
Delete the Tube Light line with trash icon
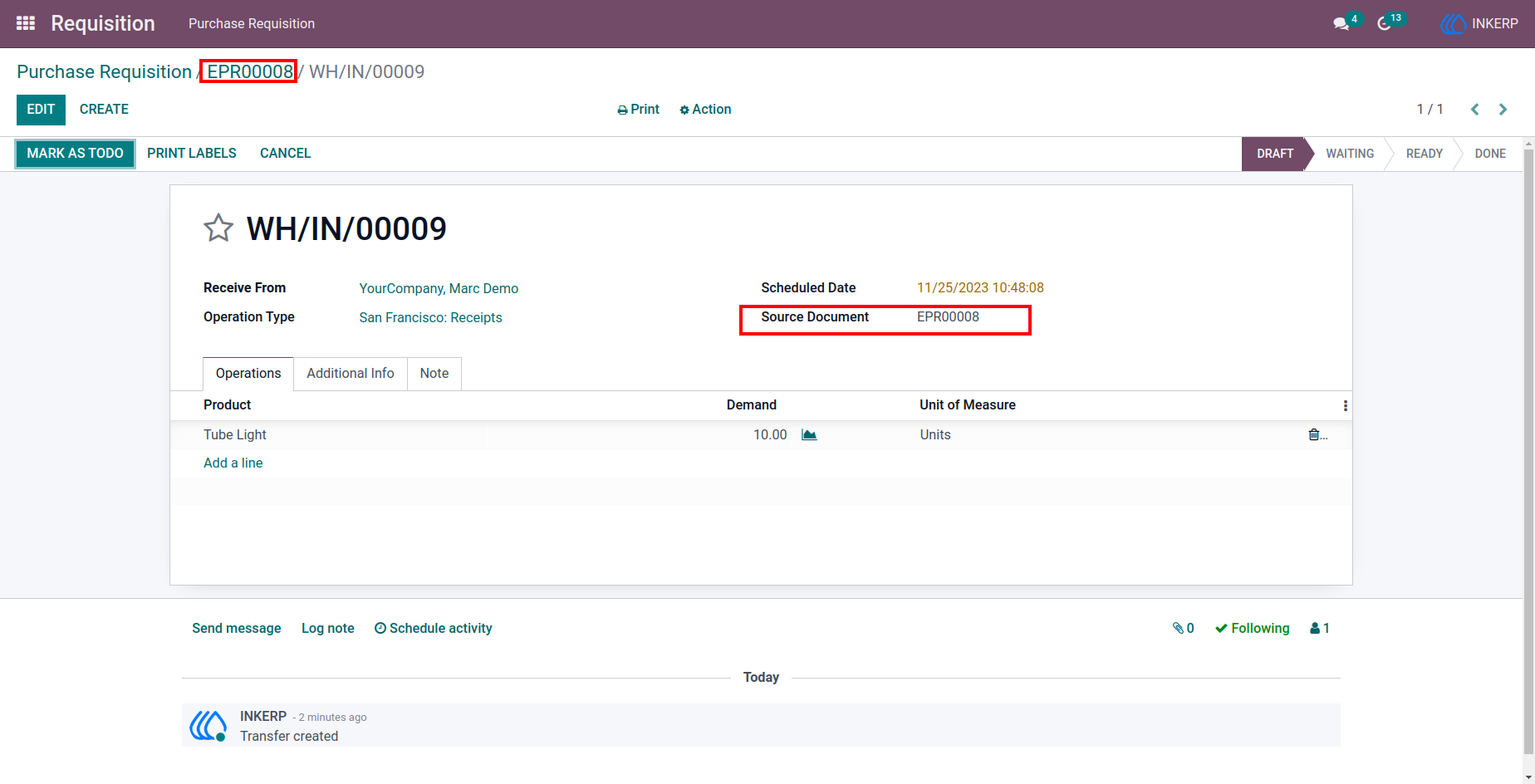(x=1313, y=434)
